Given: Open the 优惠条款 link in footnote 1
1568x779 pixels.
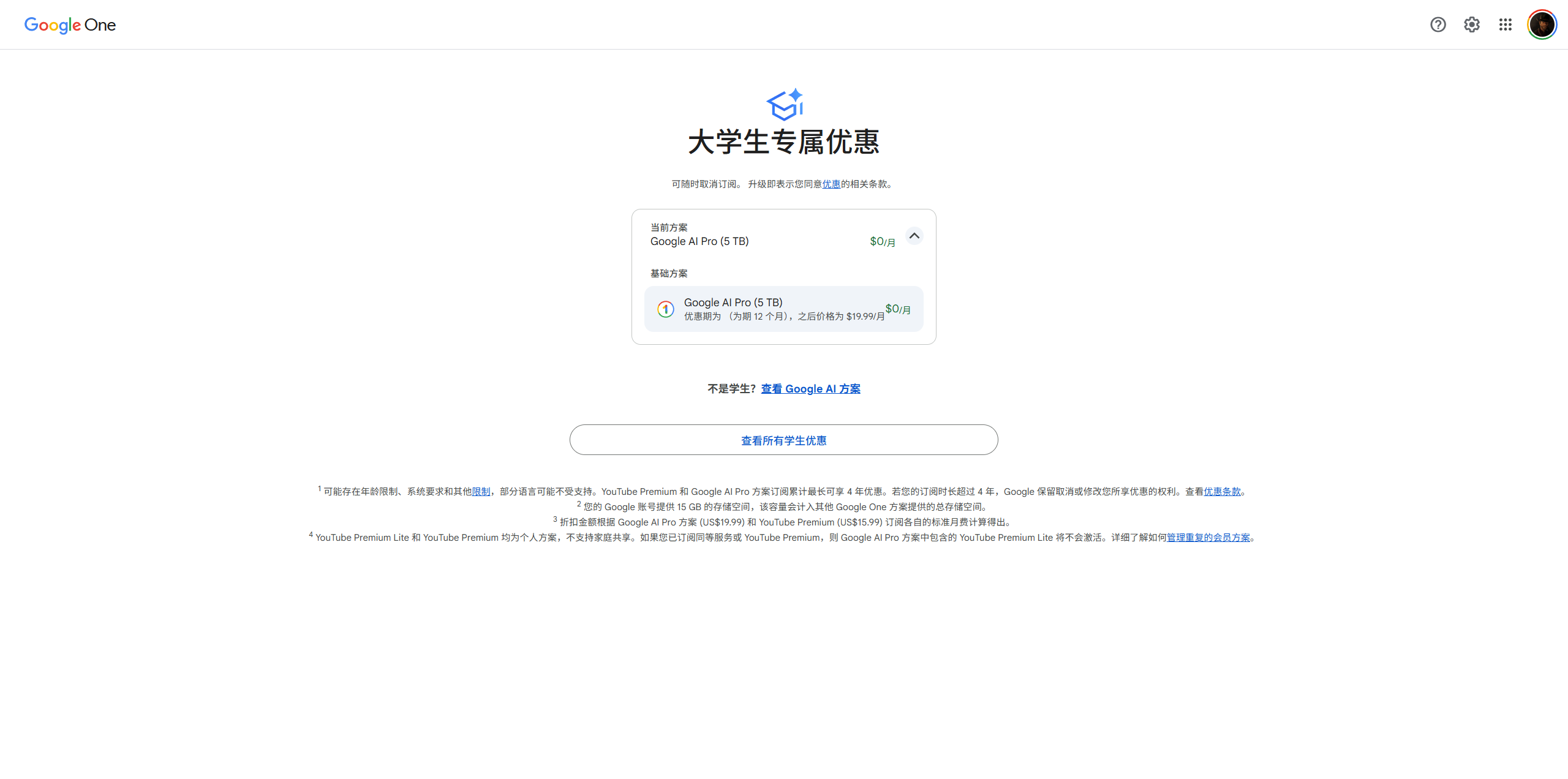Looking at the screenshot, I should click(x=1223, y=492).
